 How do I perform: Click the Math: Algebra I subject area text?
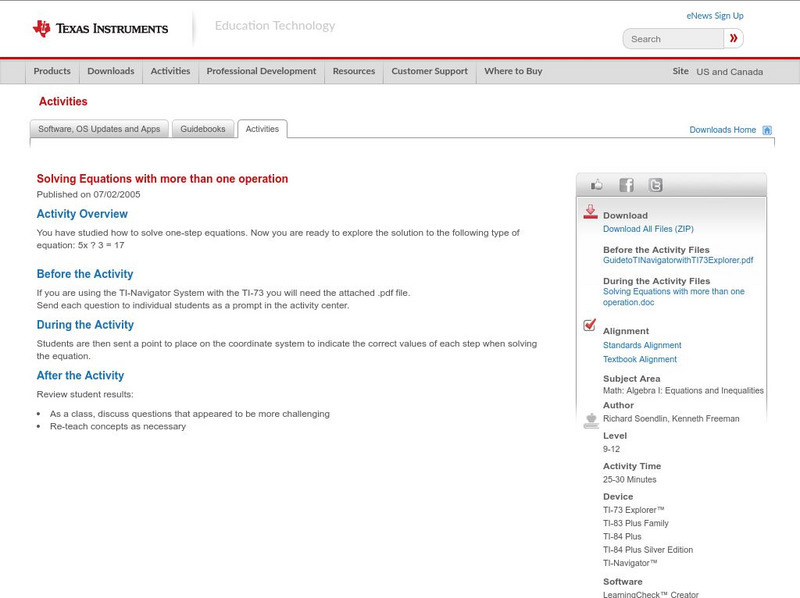683,391
